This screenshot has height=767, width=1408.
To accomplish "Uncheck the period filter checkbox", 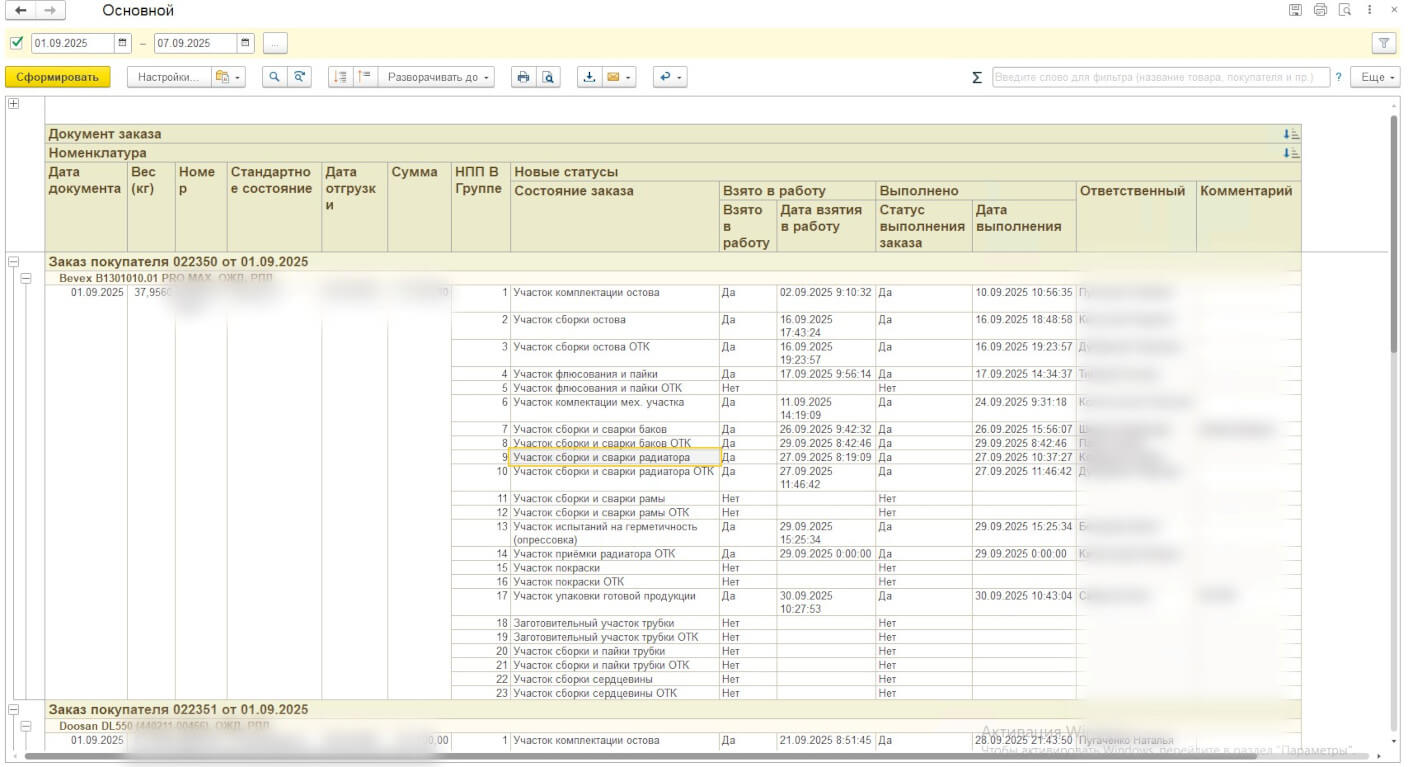I will coord(16,43).
